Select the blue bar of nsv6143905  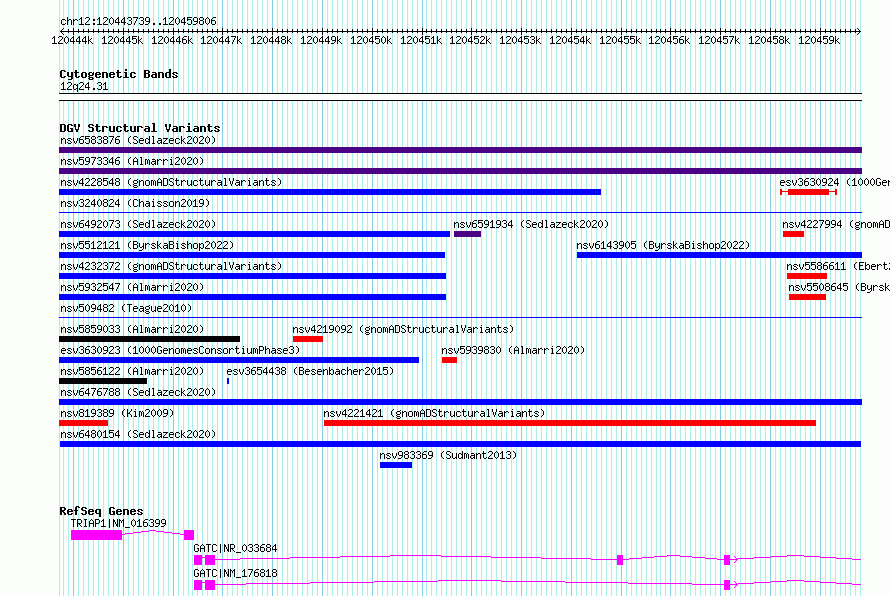coord(719,255)
